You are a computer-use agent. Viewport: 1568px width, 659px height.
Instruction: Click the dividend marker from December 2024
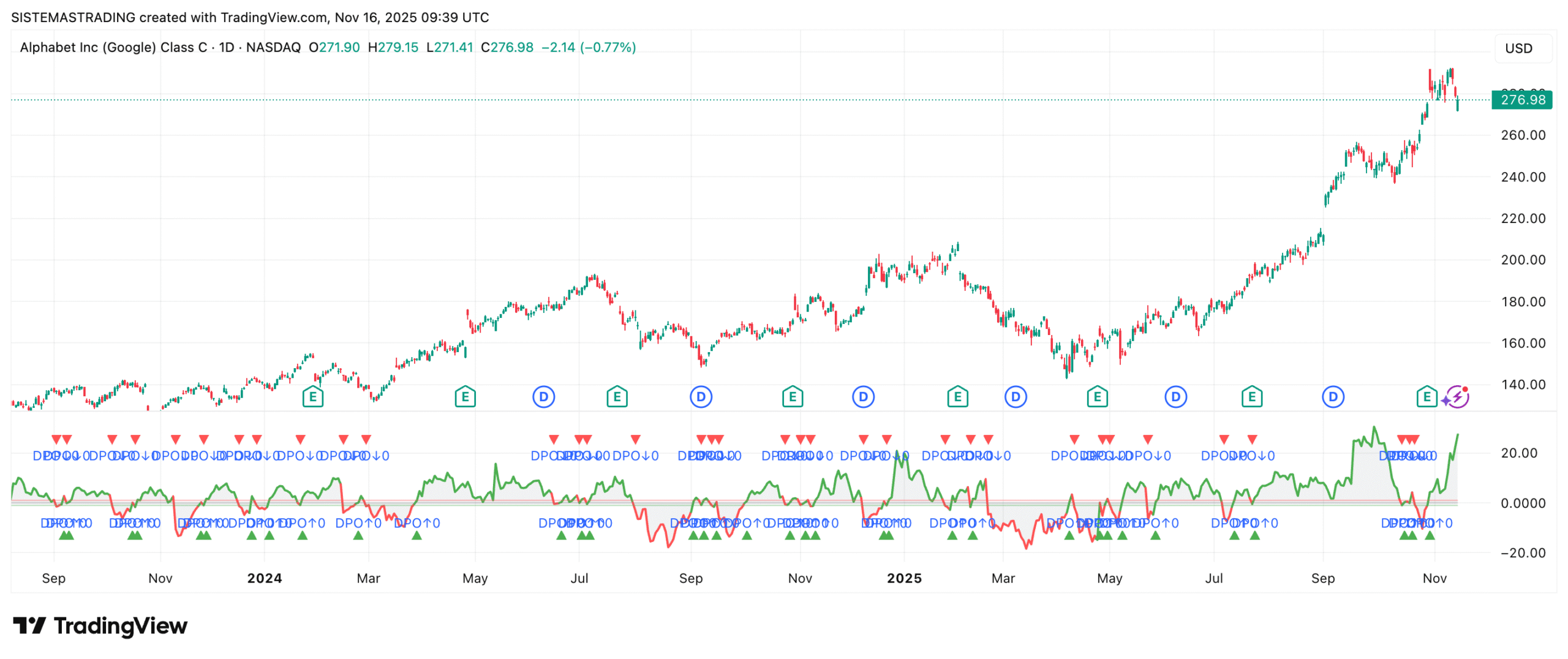[863, 397]
